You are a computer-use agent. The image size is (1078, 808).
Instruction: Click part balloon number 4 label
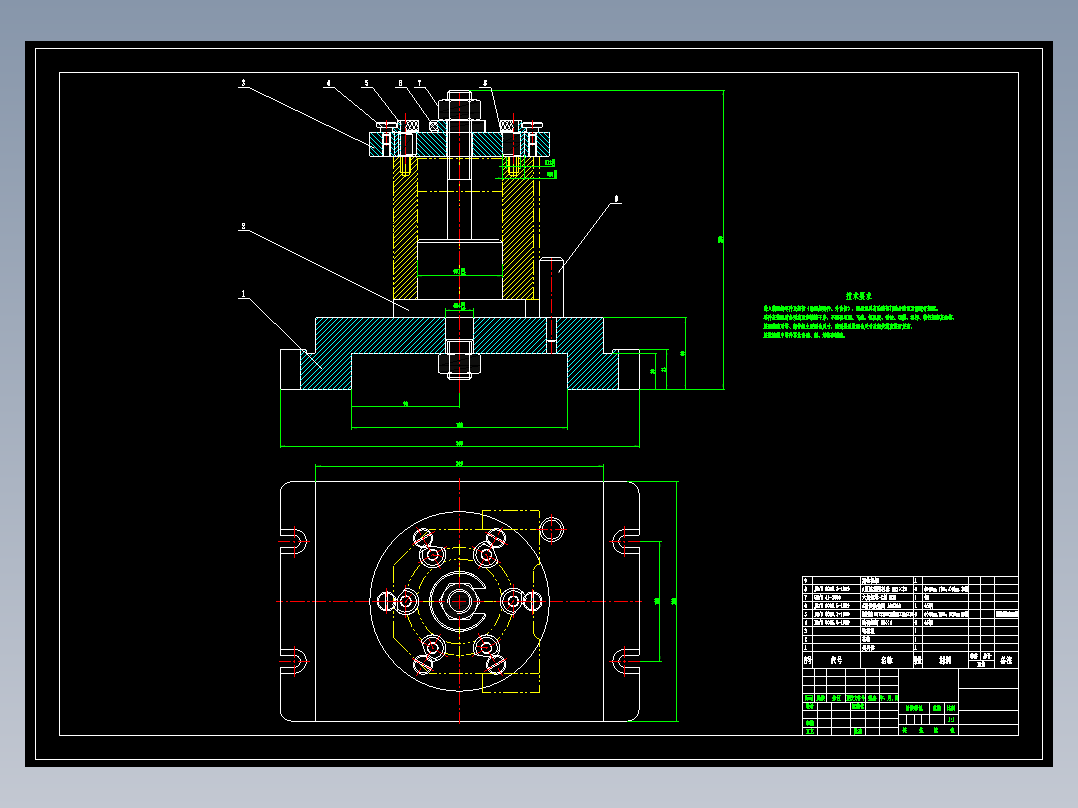point(328,83)
